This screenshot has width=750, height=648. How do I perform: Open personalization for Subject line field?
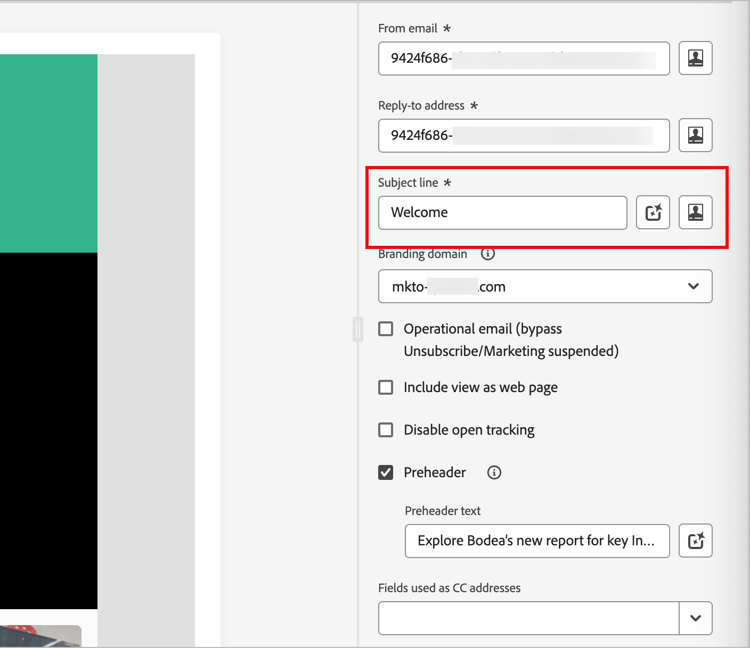coord(695,212)
